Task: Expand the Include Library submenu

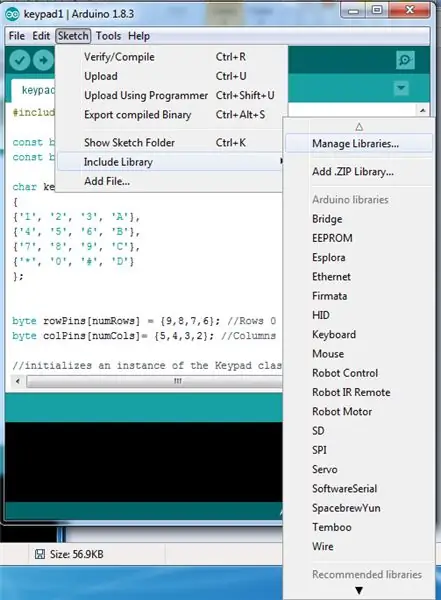Action: 172,162
